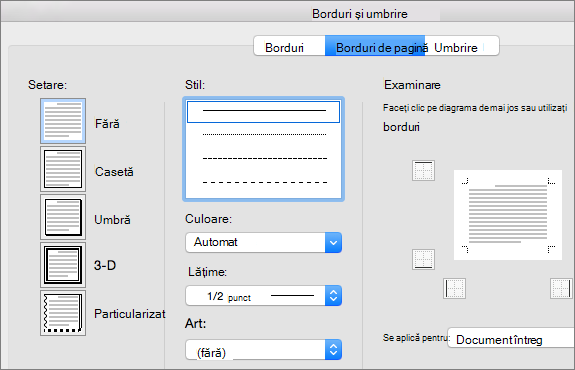575x370 pixels.
Task: Switch to the Borduri de pagină tab
Action: point(375,46)
